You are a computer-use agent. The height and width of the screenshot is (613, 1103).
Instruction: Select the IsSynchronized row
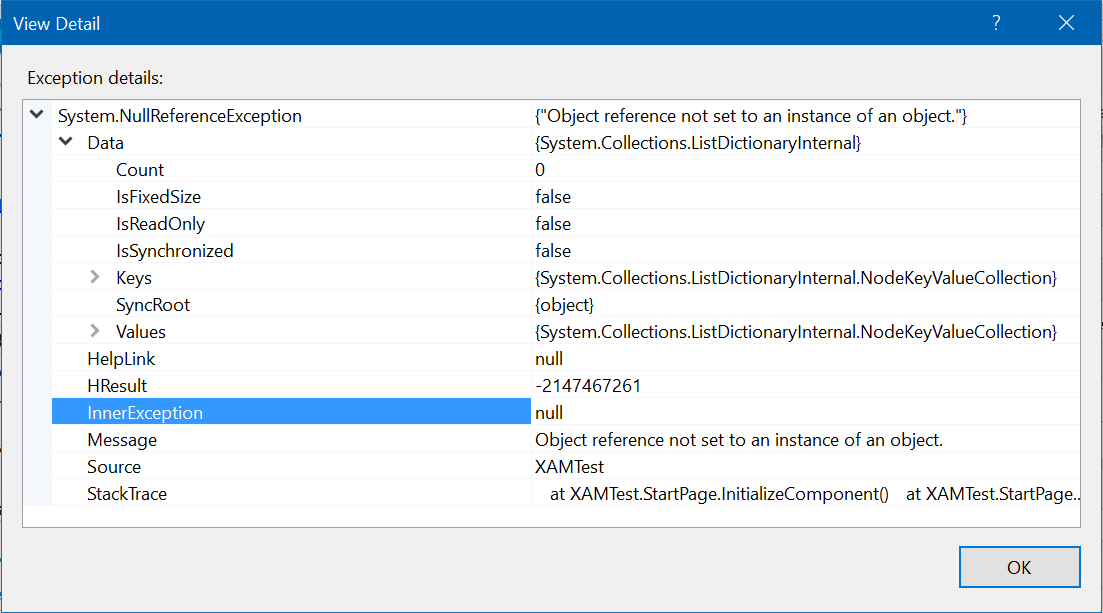(x=175, y=250)
